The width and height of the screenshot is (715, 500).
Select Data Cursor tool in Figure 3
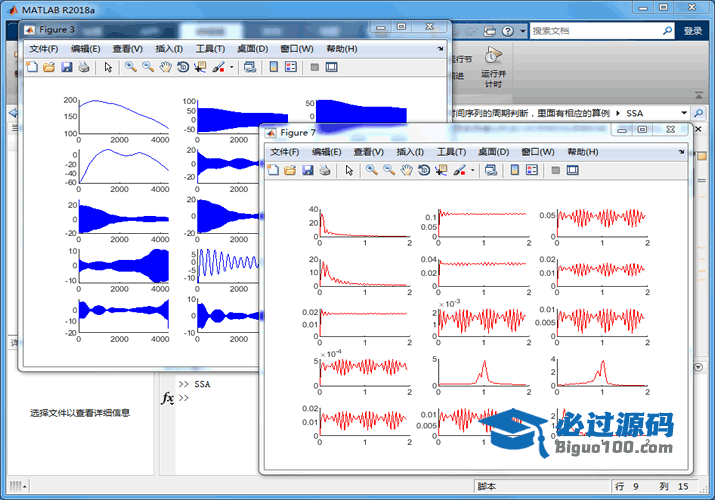[200, 67]
